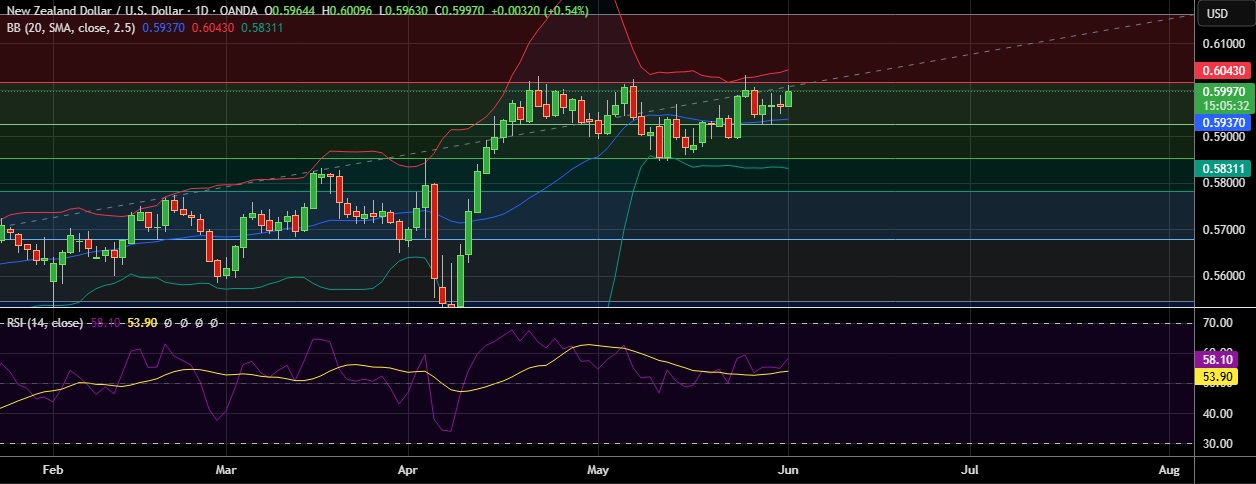Click the high value H0.60096
The image size is (1256, 484).
(x=348, y=10)
